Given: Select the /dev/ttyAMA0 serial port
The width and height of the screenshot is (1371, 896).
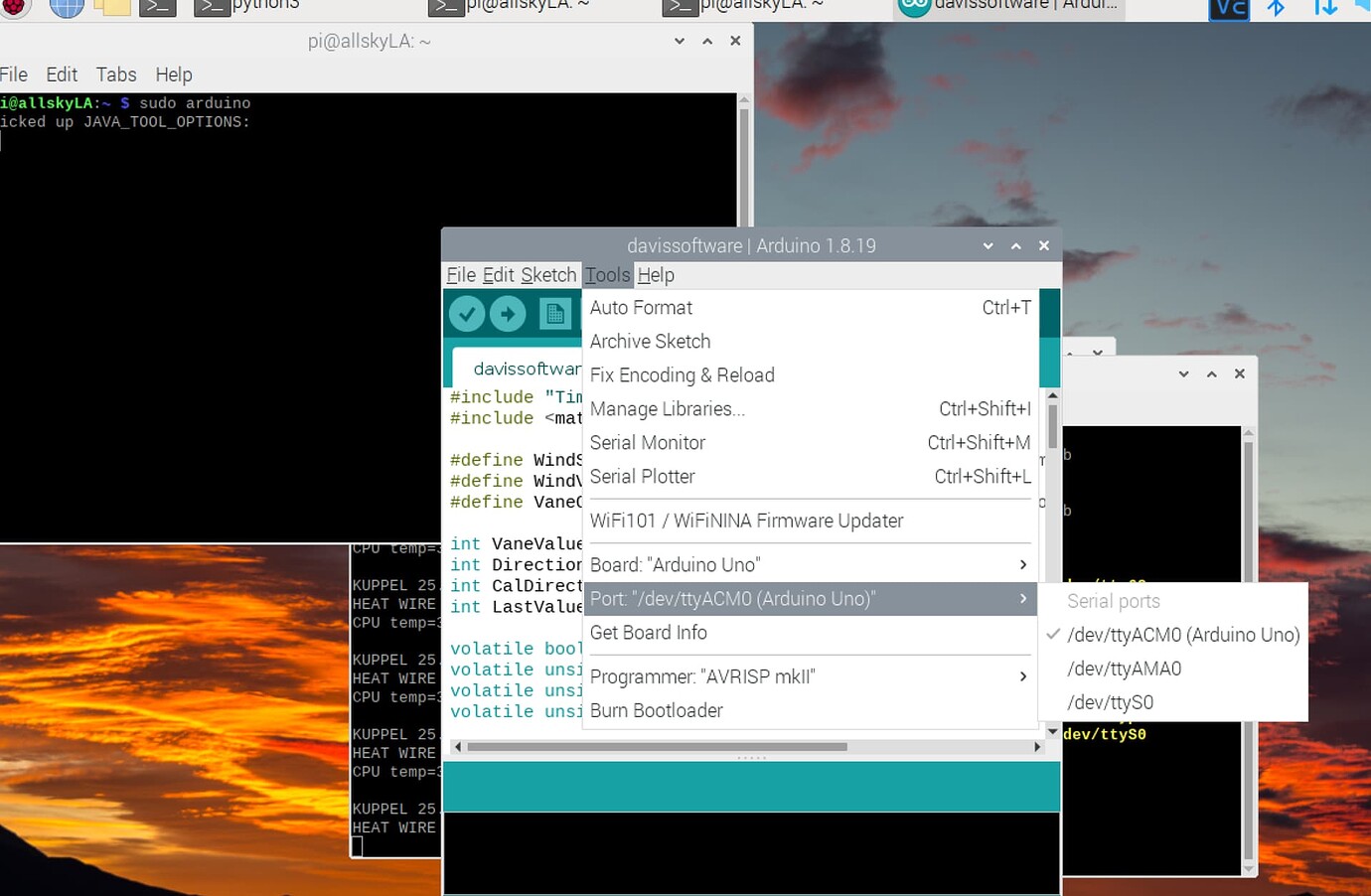Looking at the screenshot, I should tap(1124, 669).
